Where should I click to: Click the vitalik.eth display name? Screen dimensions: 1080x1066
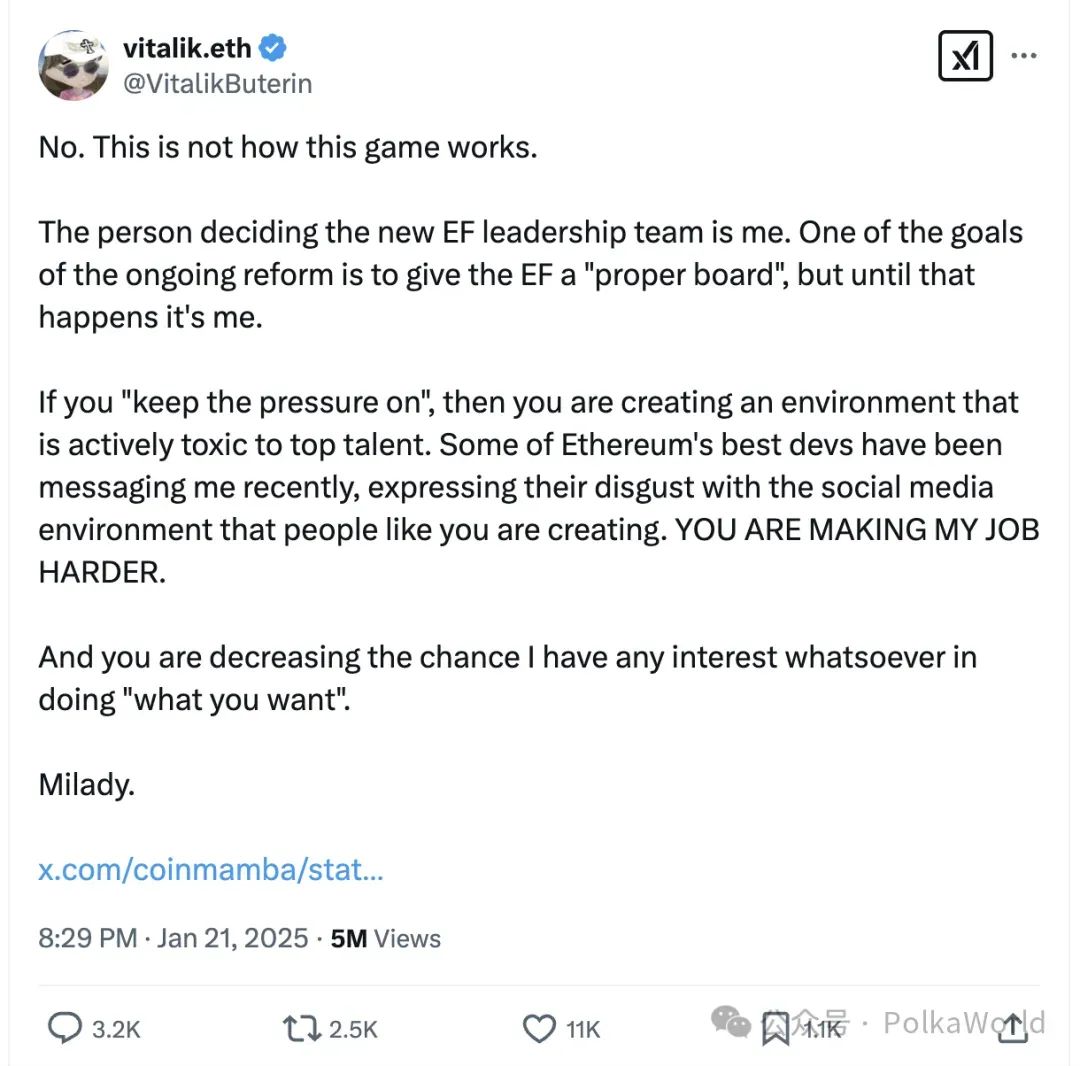187,48
